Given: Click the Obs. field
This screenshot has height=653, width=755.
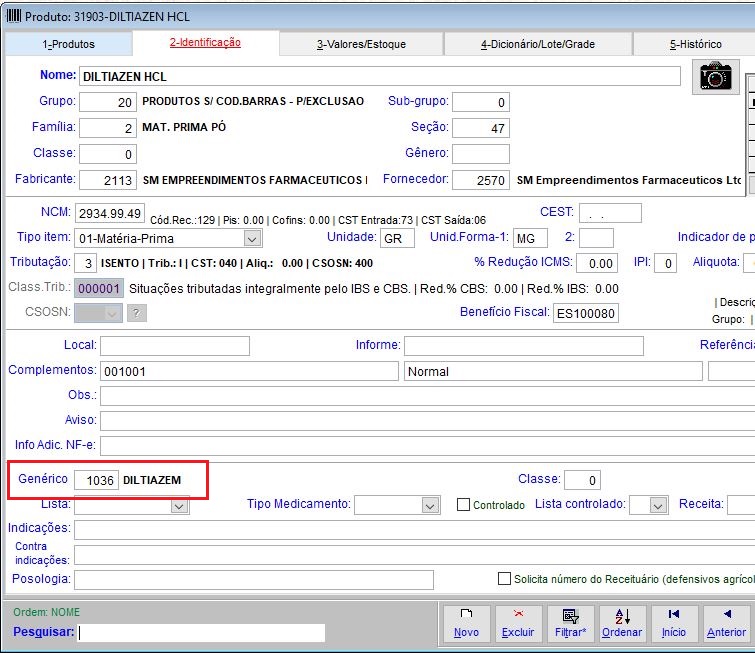Looking at the screenshot, I should tap(428, 396).
